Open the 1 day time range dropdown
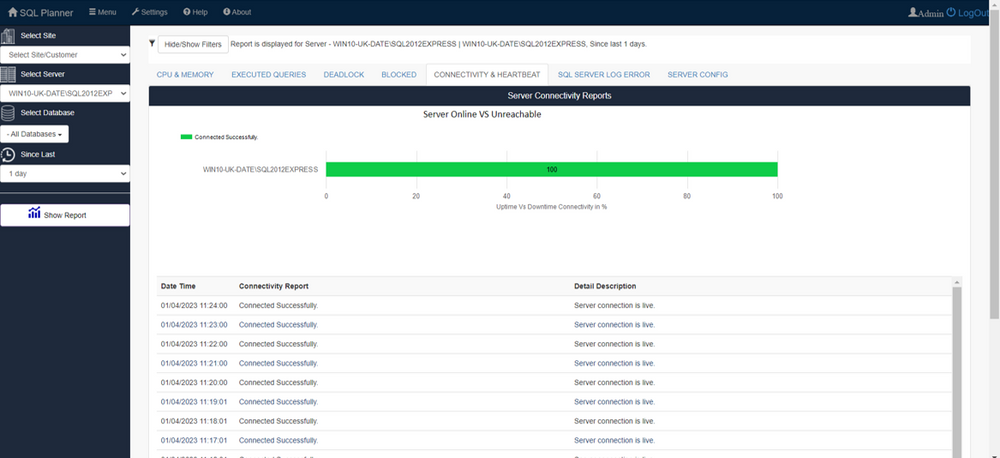1000x458 pixels. pos(64,173)
